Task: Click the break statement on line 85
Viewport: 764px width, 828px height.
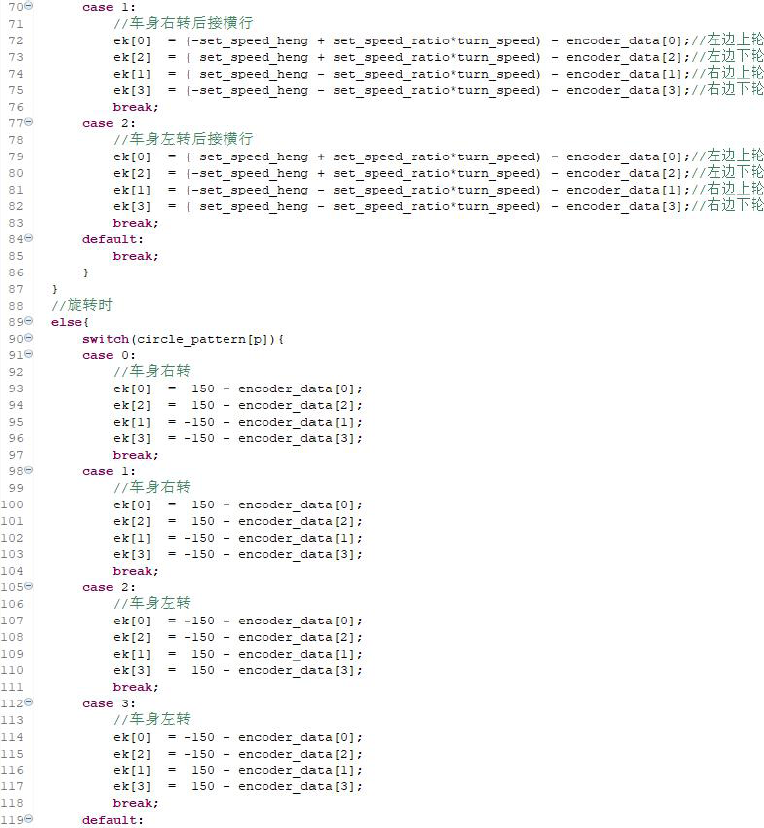Action: click(135, 256)
